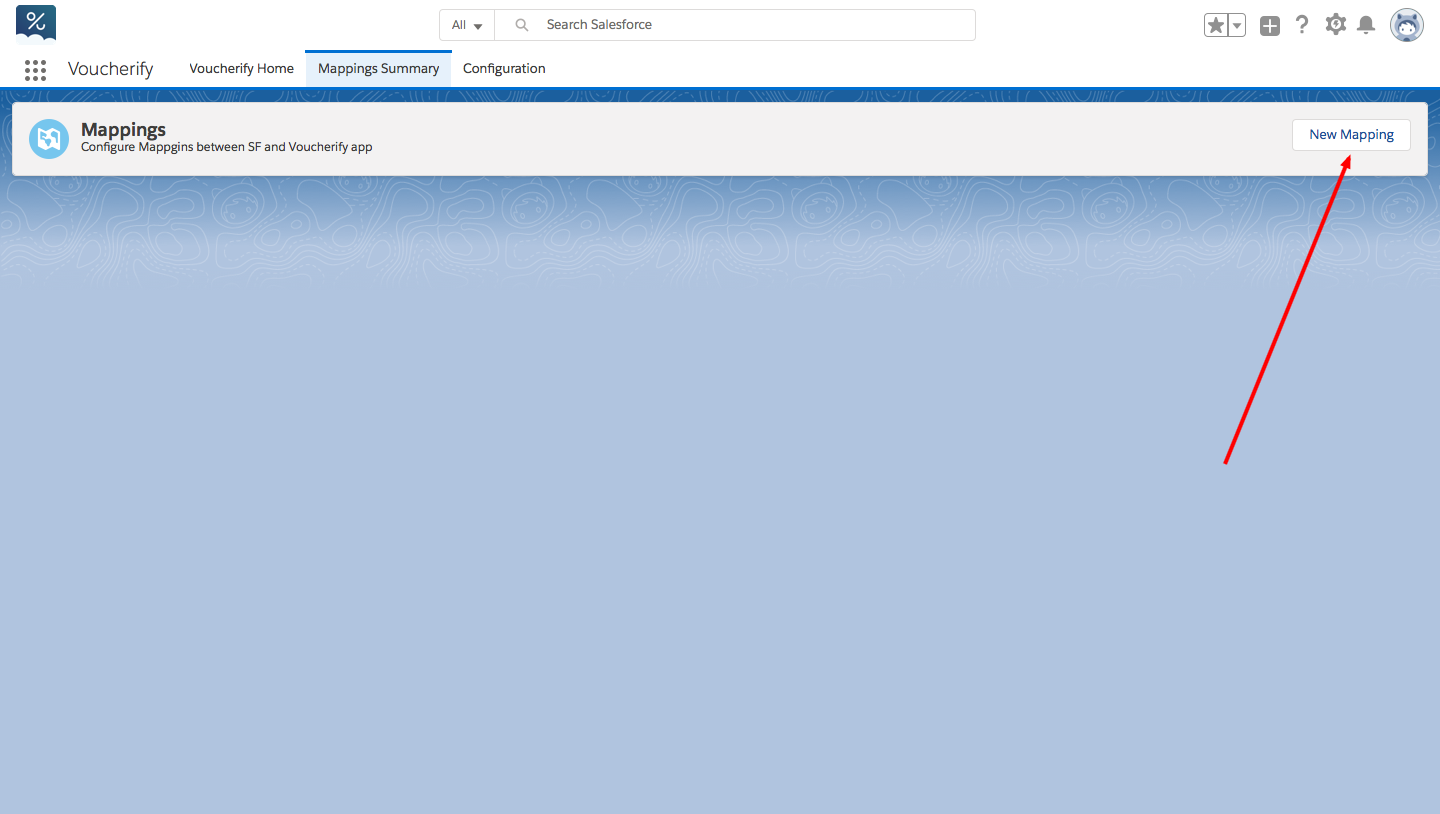Image resolution: width=1440 pixels, height=814 pixels.
Task: Switch to the Voucherify Home tab
Action: [242, 69]
